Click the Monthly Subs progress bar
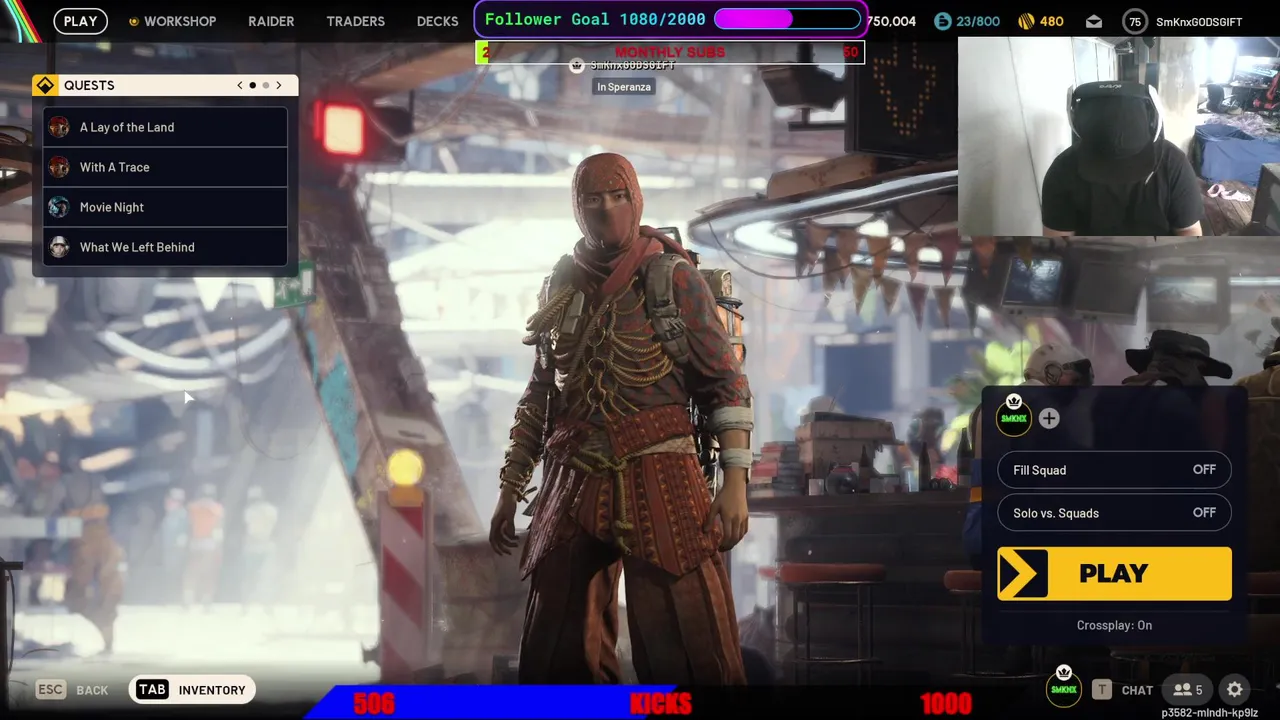The width and height of the screenshot is (1280, 720). [670, 53]
